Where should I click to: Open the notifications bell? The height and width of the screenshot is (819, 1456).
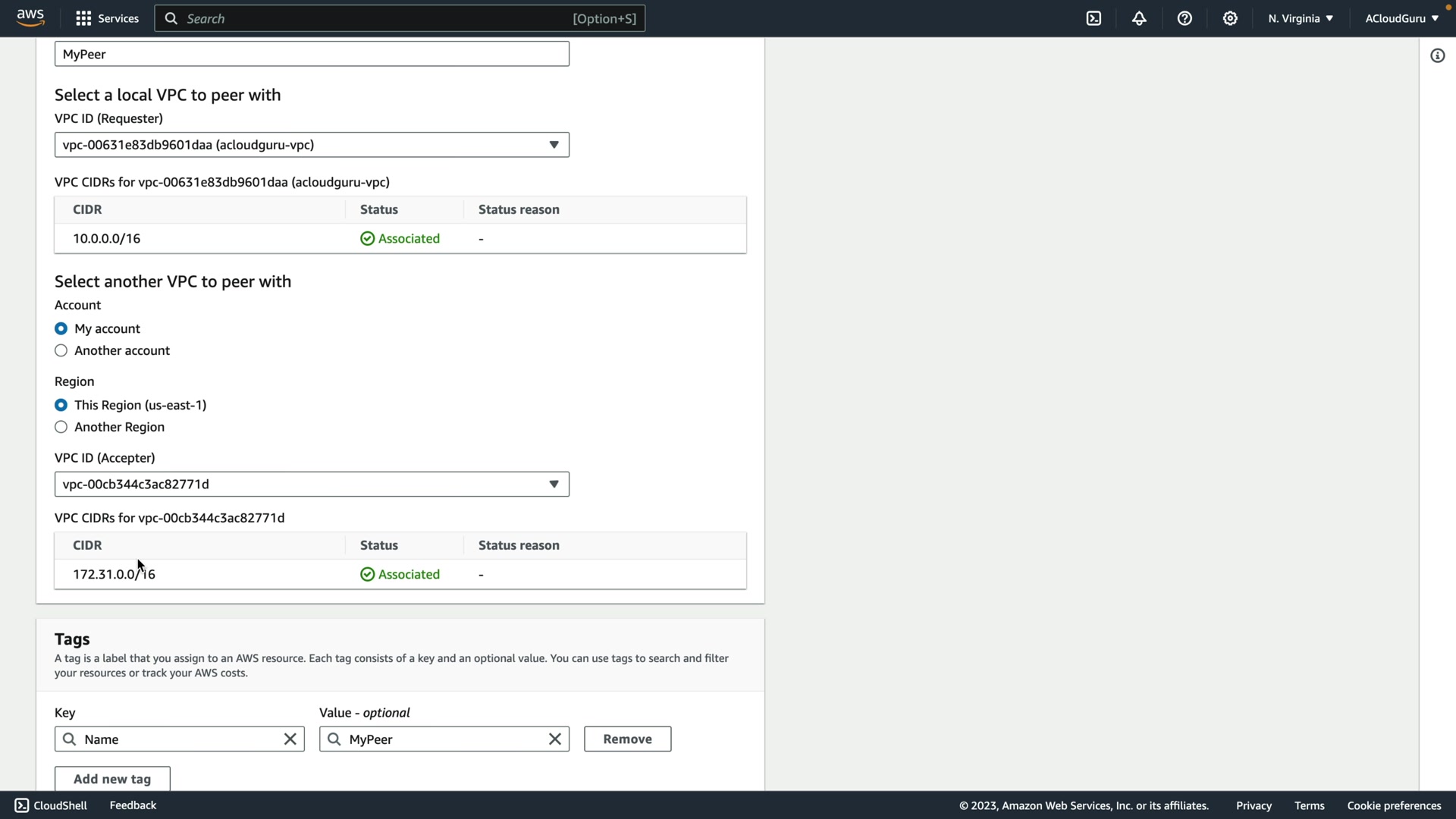point(1139,18)
